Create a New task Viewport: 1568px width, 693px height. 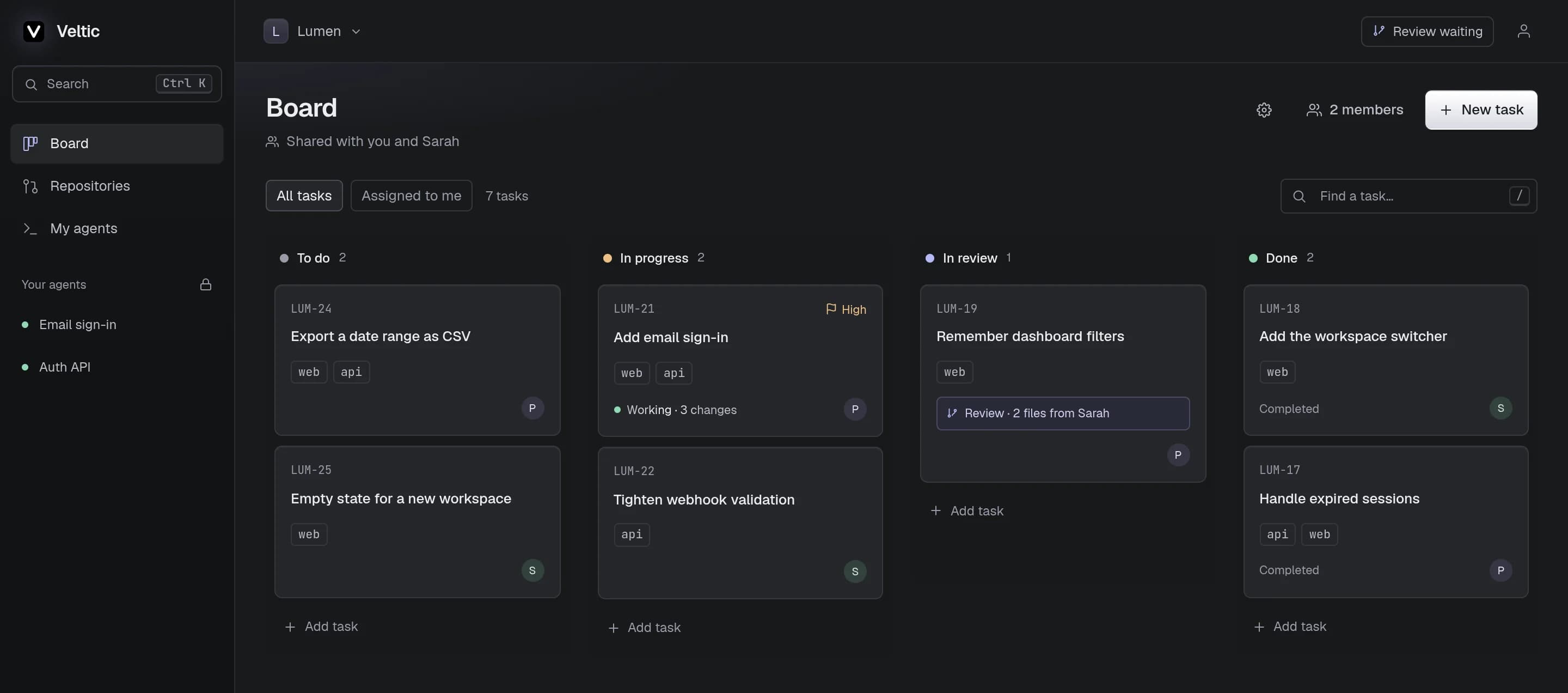1480,110
